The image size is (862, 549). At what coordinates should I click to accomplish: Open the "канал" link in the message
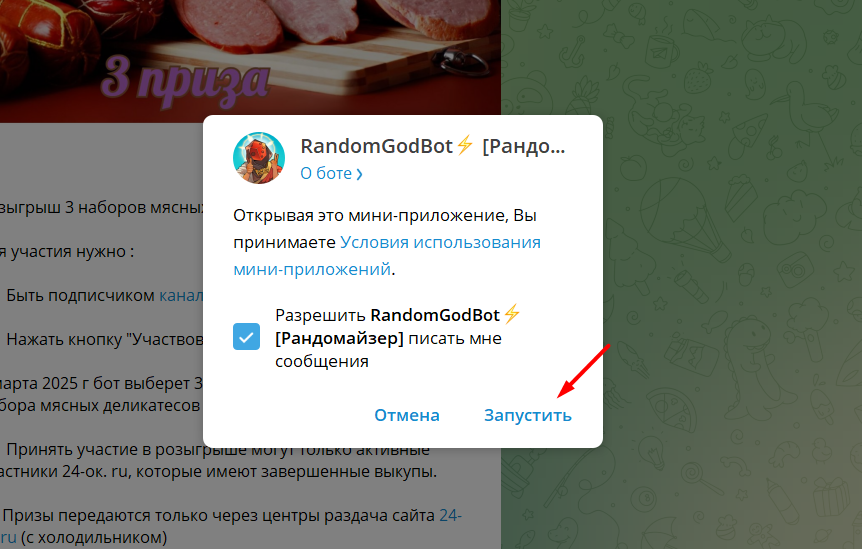pos(181,296)
